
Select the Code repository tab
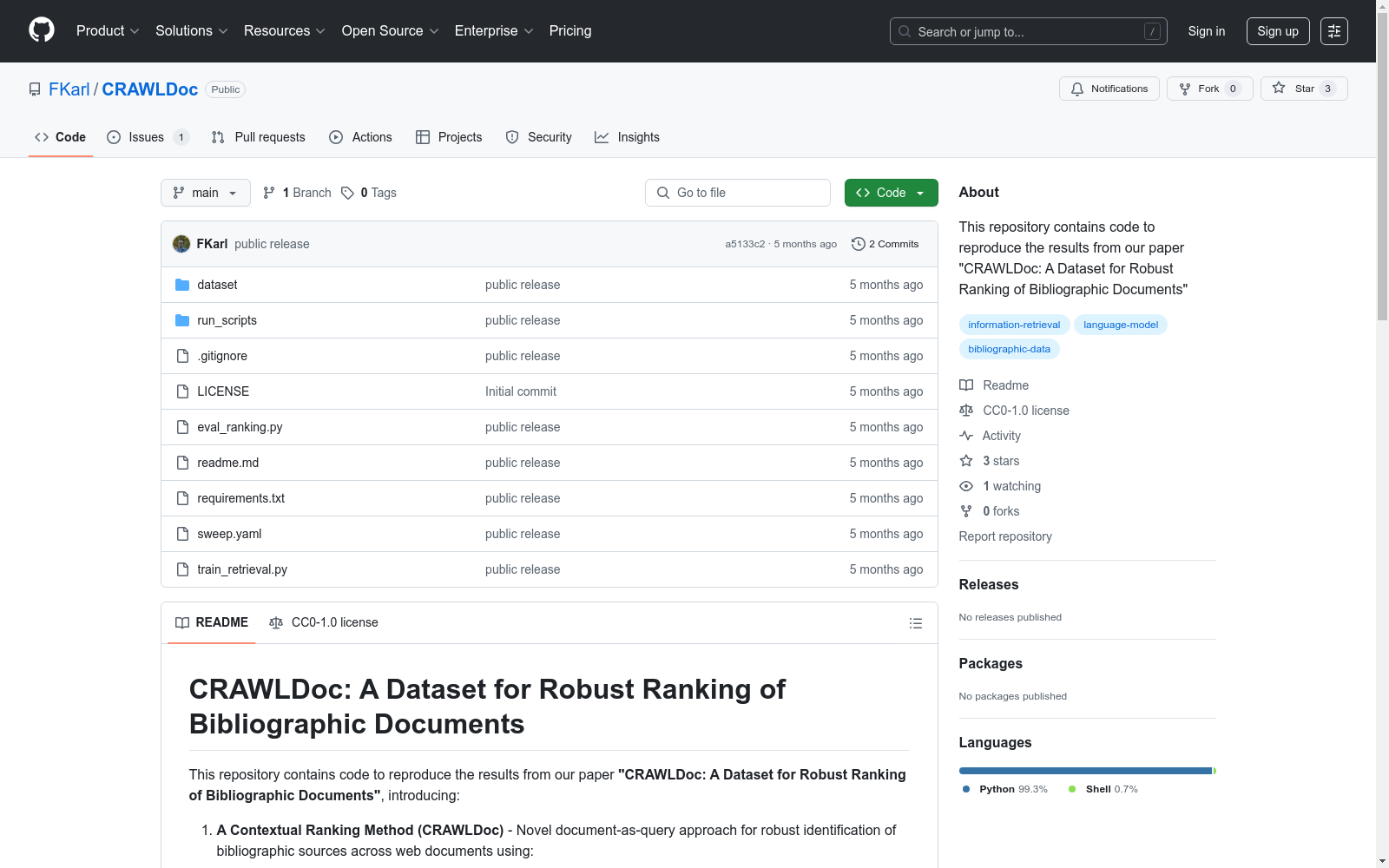[x=61, y=137]
